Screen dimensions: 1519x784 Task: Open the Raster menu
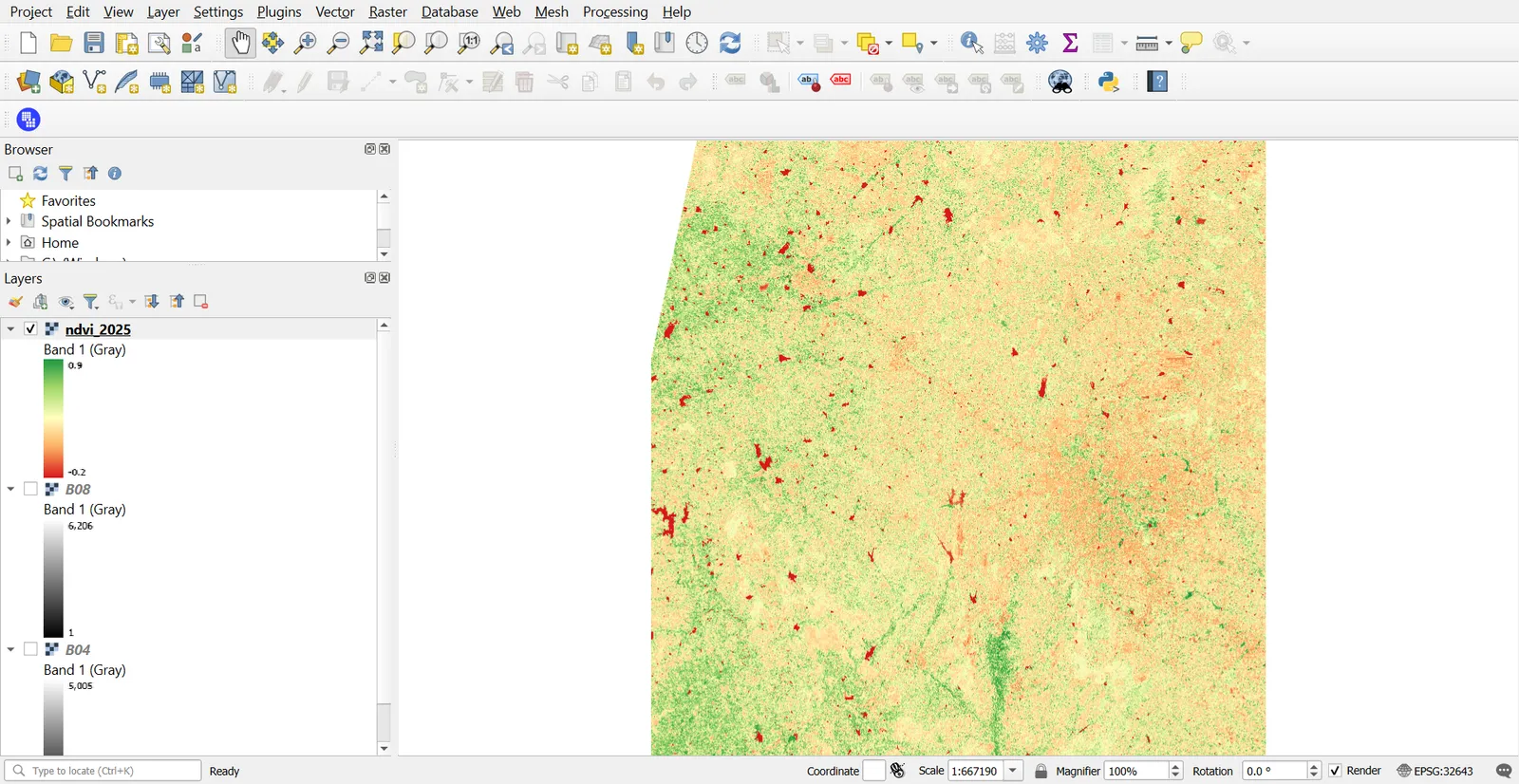point(387,11)
